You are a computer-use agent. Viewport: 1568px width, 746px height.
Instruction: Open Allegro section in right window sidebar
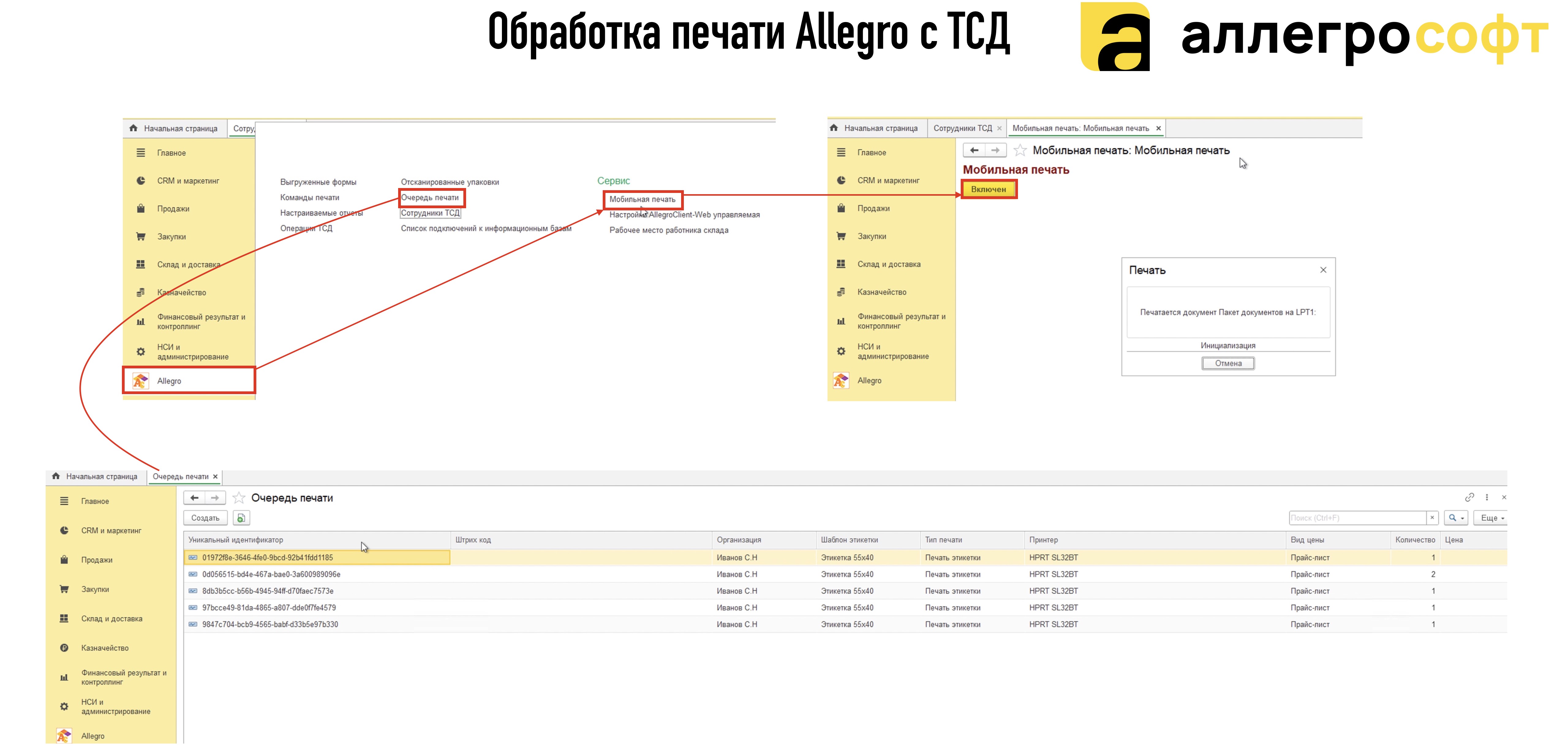pyautogui.click(x=869, y=380)
